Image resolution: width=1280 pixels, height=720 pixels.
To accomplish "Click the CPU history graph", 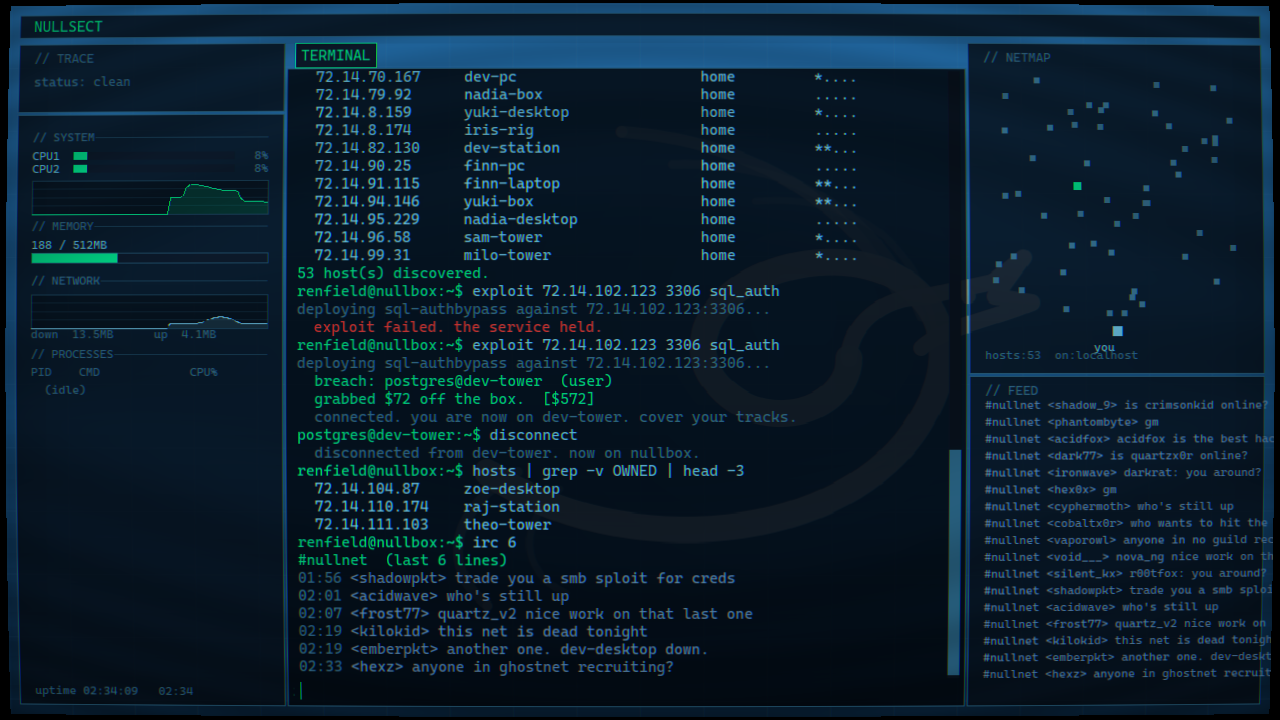I will click(150, 198).
